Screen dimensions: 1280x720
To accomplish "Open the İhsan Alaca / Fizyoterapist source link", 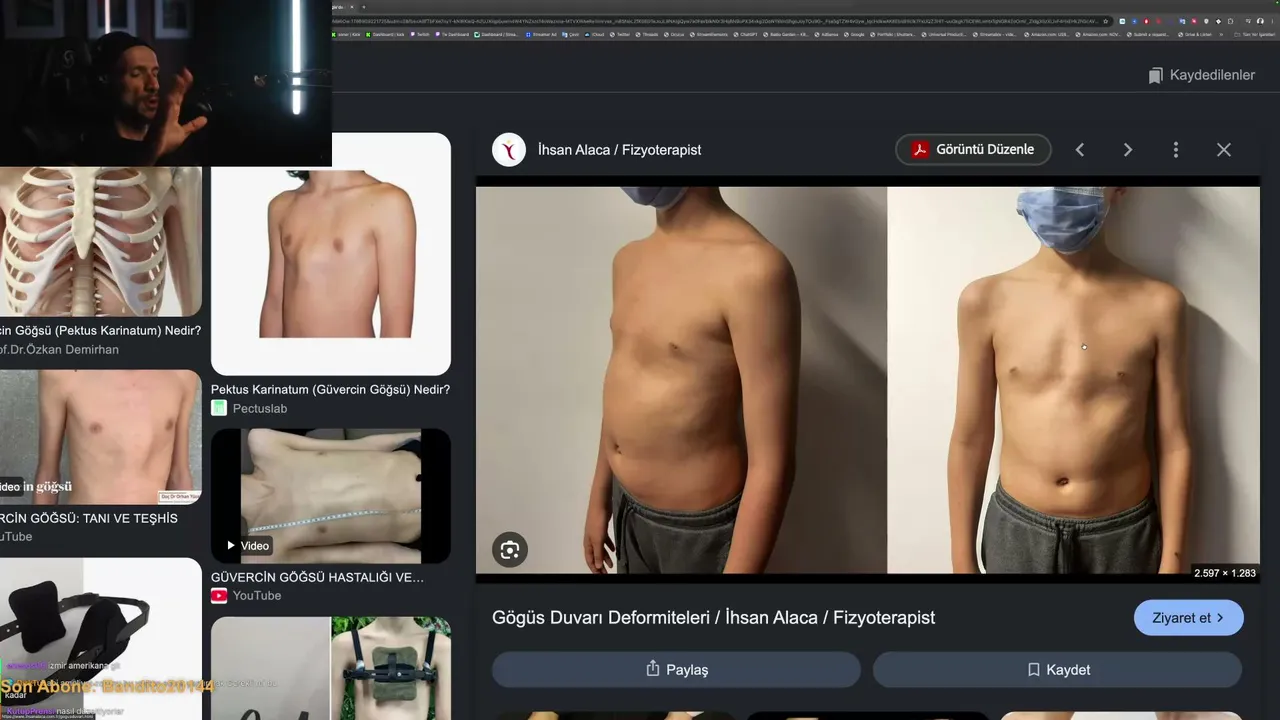I will (x=619, y=150).
